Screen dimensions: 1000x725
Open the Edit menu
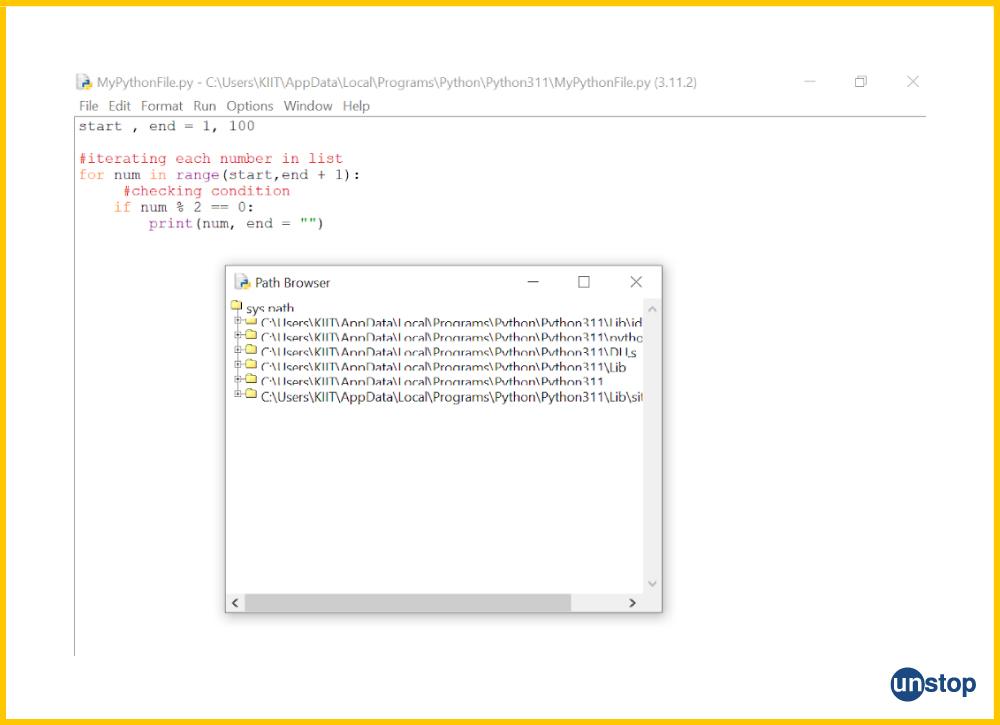point(119,106)
